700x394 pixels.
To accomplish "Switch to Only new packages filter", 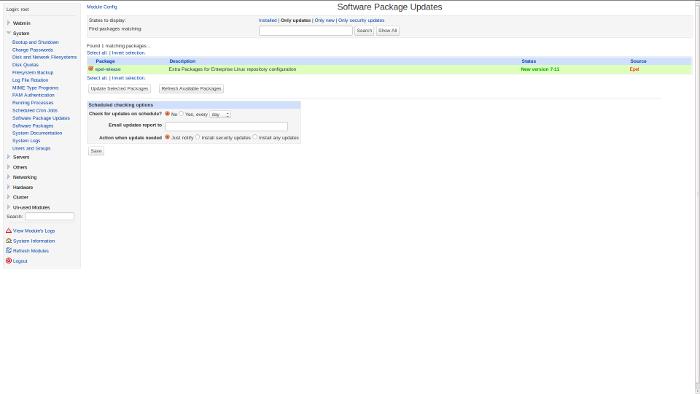I will coord(325,20).
